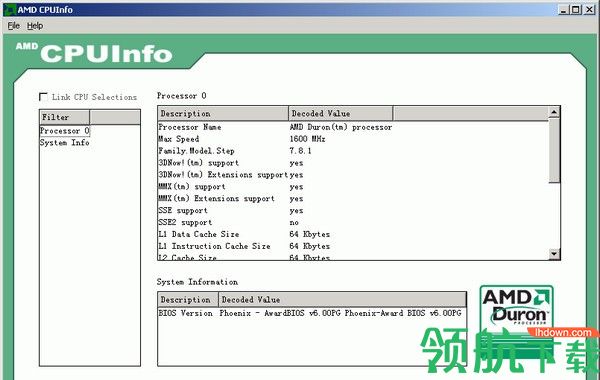
Task: Click the Filter column header
Action: pos(65,117)
